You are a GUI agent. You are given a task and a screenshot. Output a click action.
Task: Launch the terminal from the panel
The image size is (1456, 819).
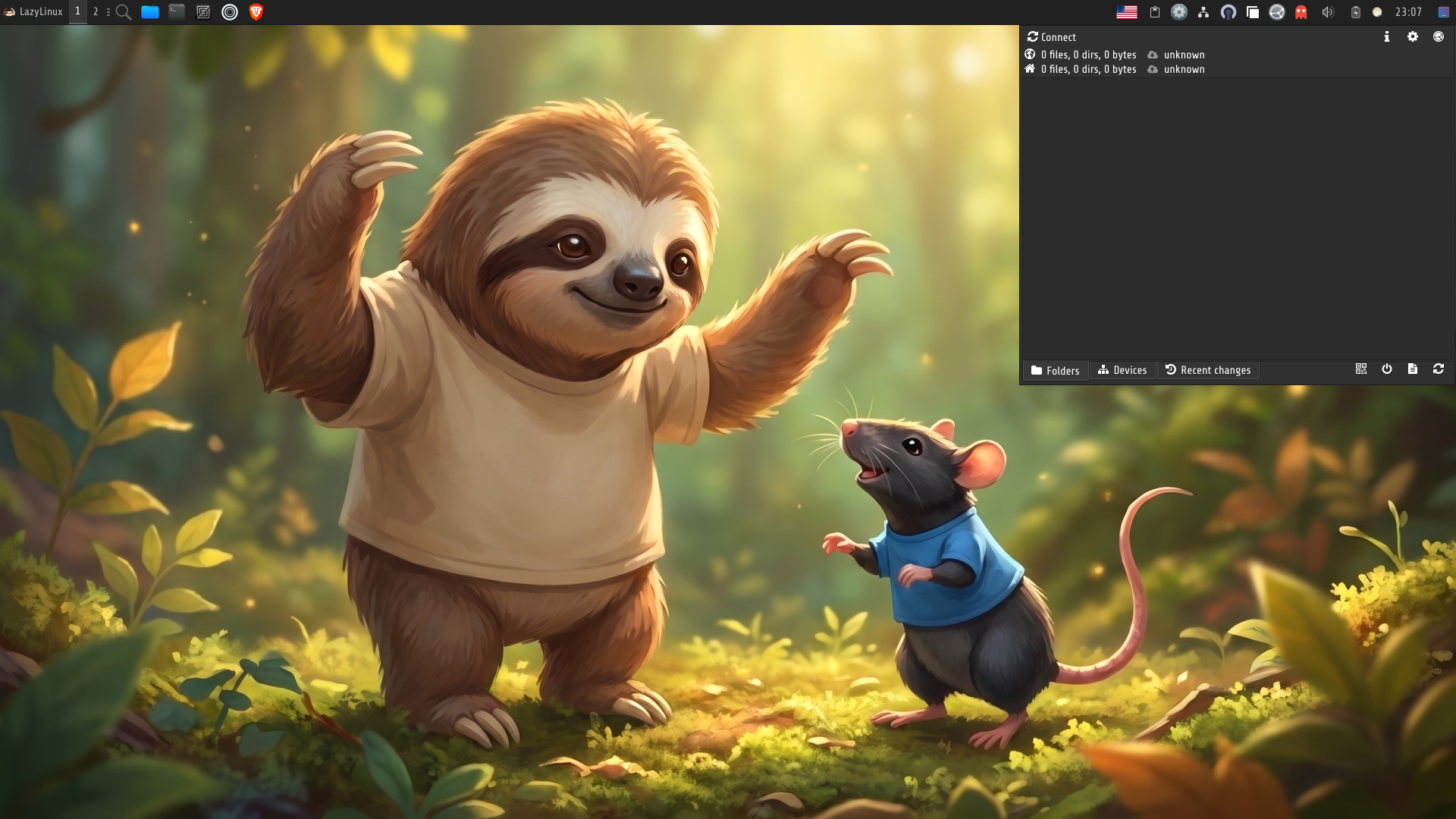pos(177,12)
